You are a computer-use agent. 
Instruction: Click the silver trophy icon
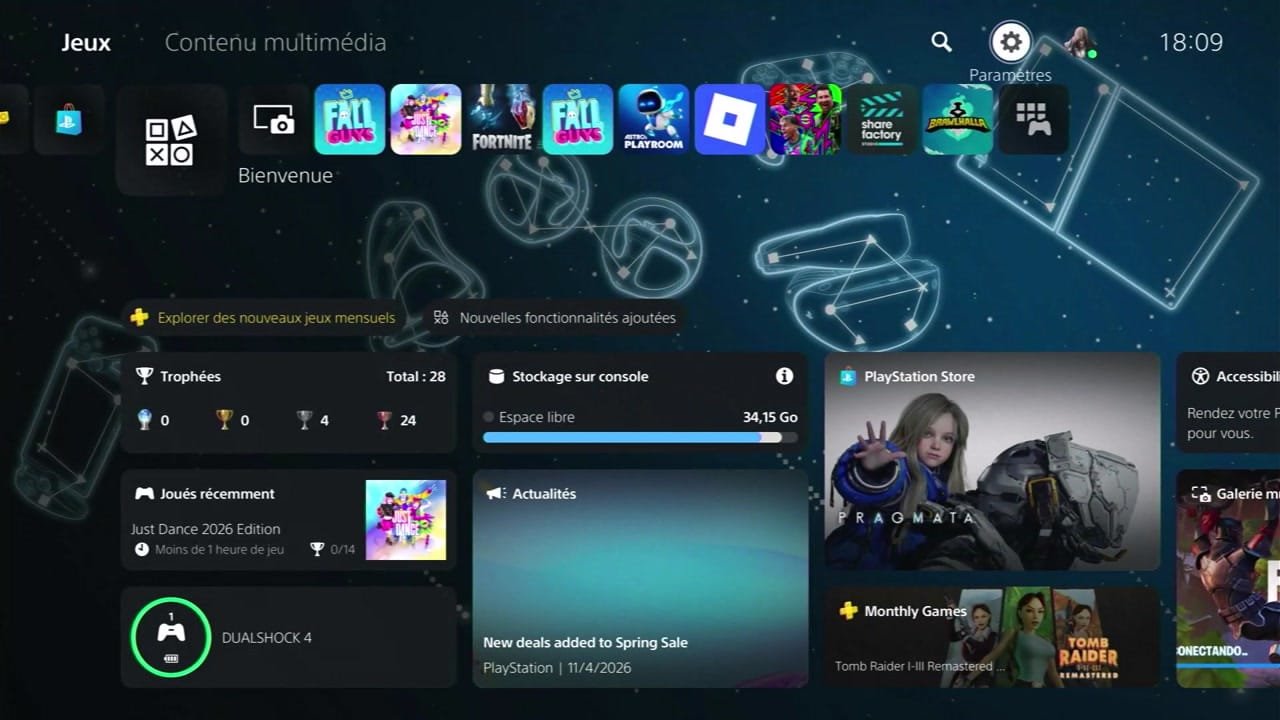tap(305, 420)
